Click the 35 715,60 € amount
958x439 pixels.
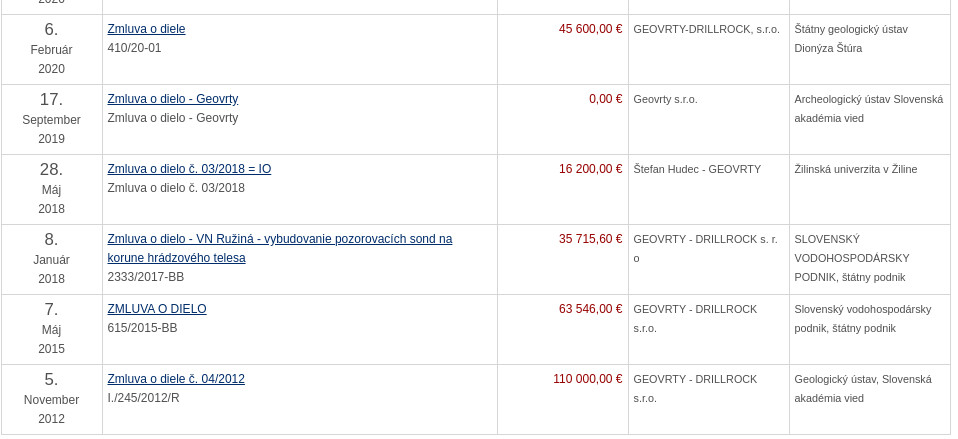[x=590, y=239]
